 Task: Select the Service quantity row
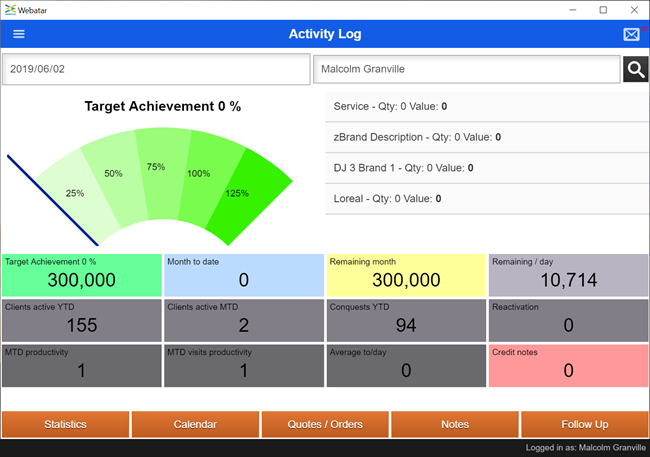pos(487,106)
